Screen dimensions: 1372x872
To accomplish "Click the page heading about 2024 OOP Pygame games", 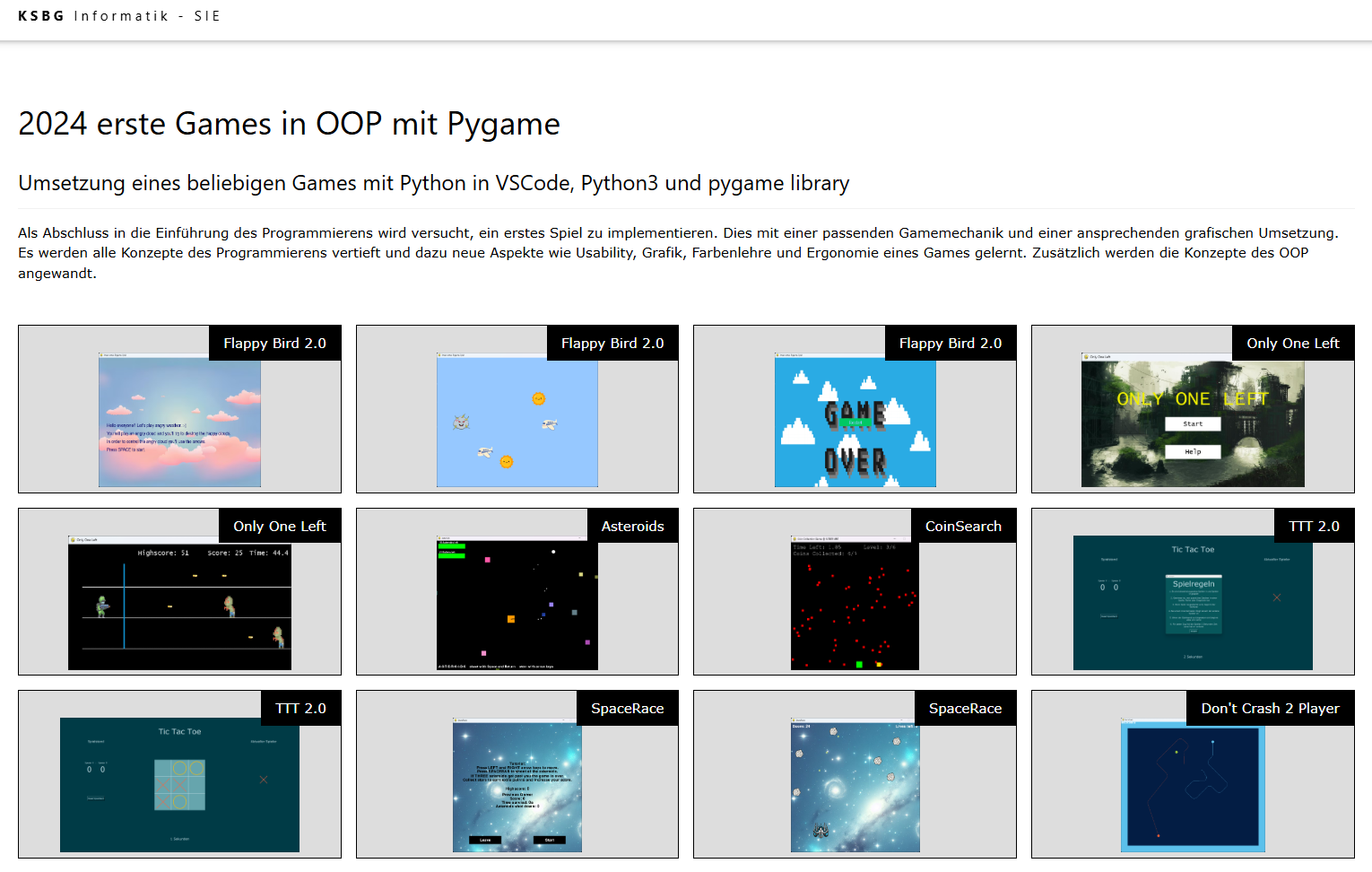I will click(x=289, y=124).
